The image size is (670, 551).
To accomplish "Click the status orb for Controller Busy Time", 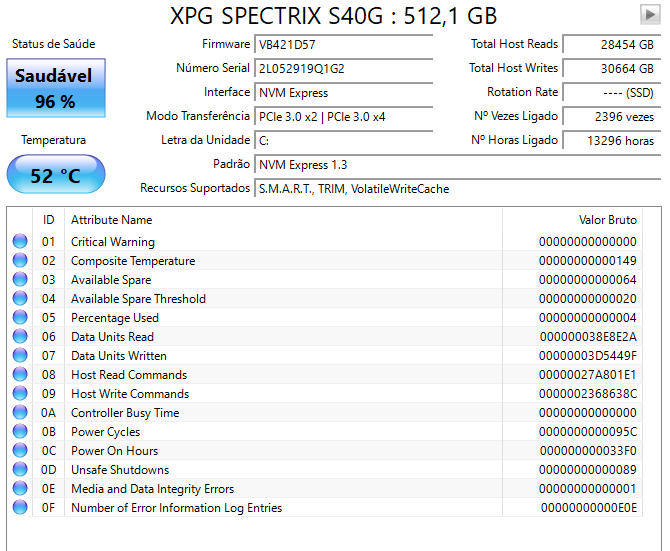I will [20, 412].
